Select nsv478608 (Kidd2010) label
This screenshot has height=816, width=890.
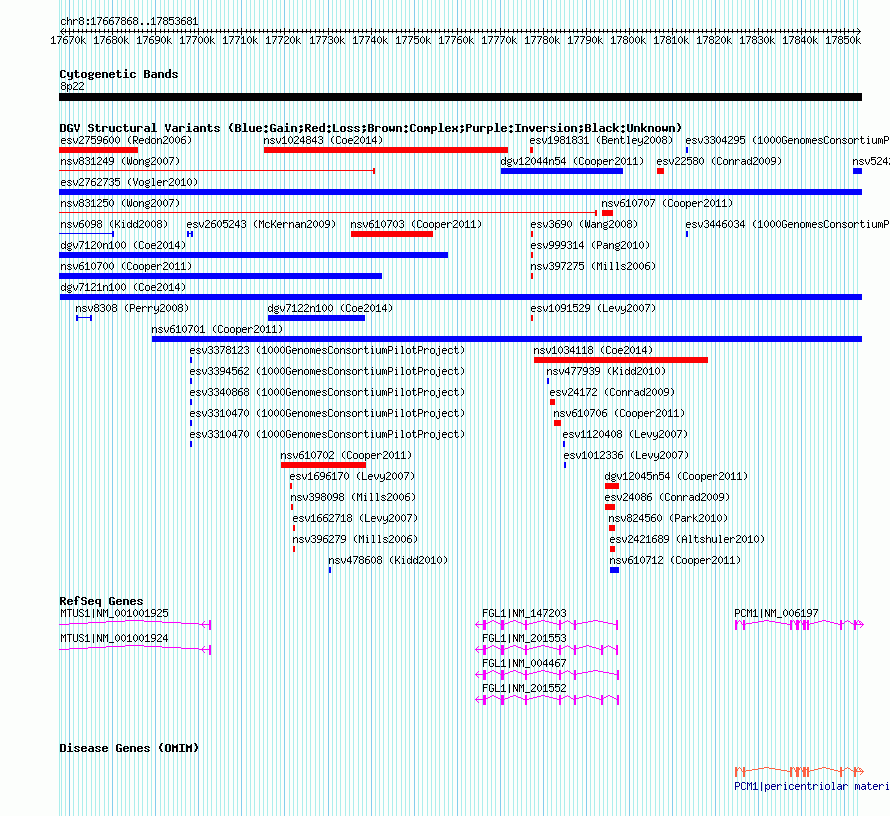[x=388, y=560]
